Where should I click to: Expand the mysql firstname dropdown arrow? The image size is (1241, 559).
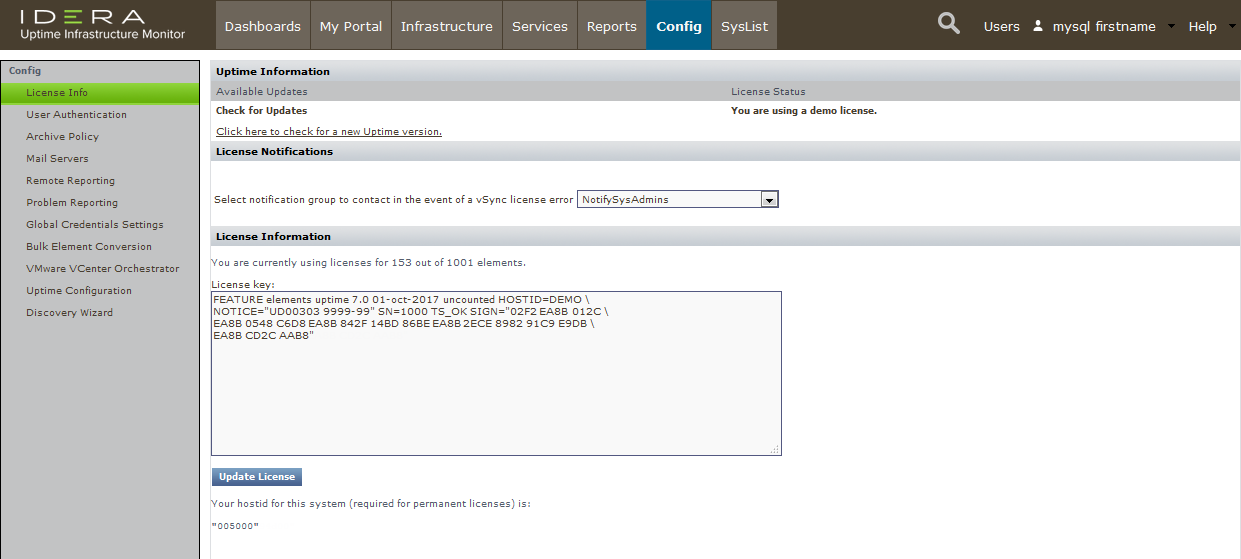pyautogui.click(x=1171, y=26)
